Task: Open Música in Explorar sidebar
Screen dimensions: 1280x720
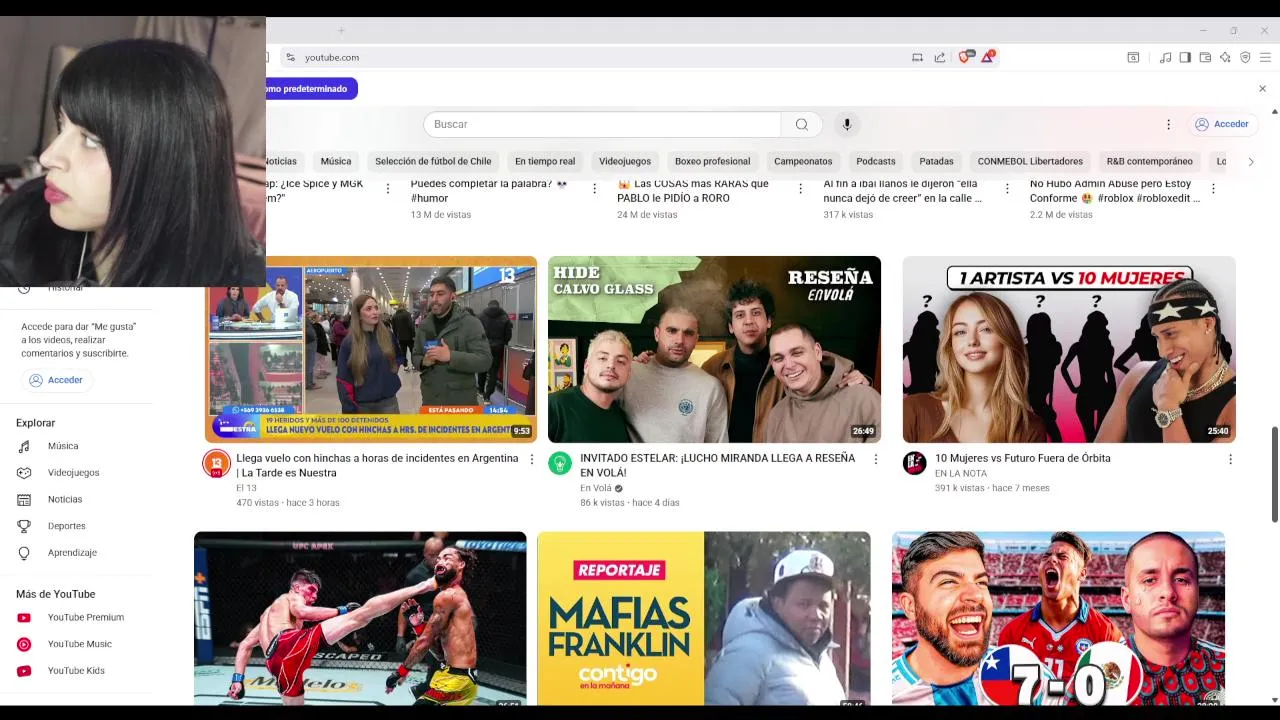Action: pos(76,446)
